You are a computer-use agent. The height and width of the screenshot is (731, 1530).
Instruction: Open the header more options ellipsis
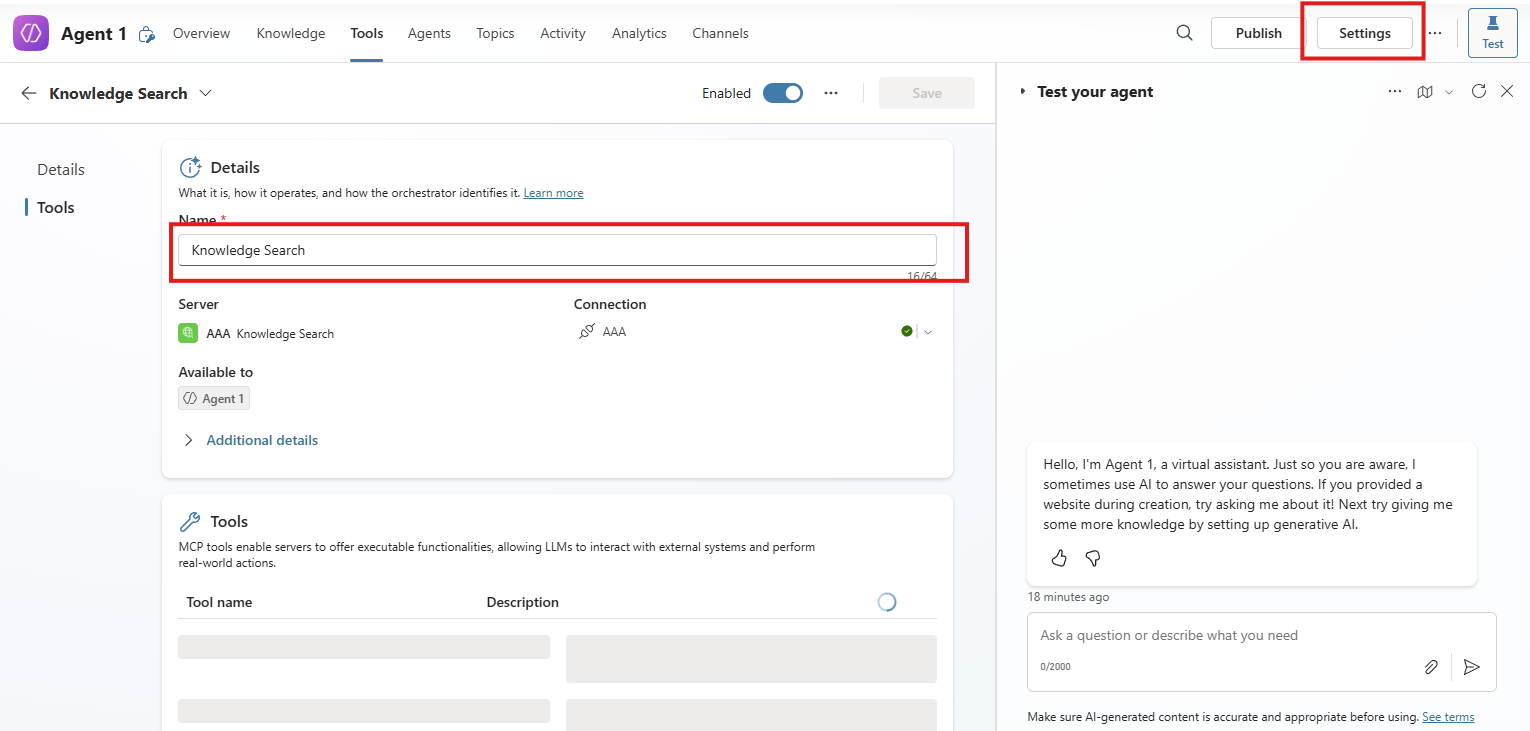1435,33
